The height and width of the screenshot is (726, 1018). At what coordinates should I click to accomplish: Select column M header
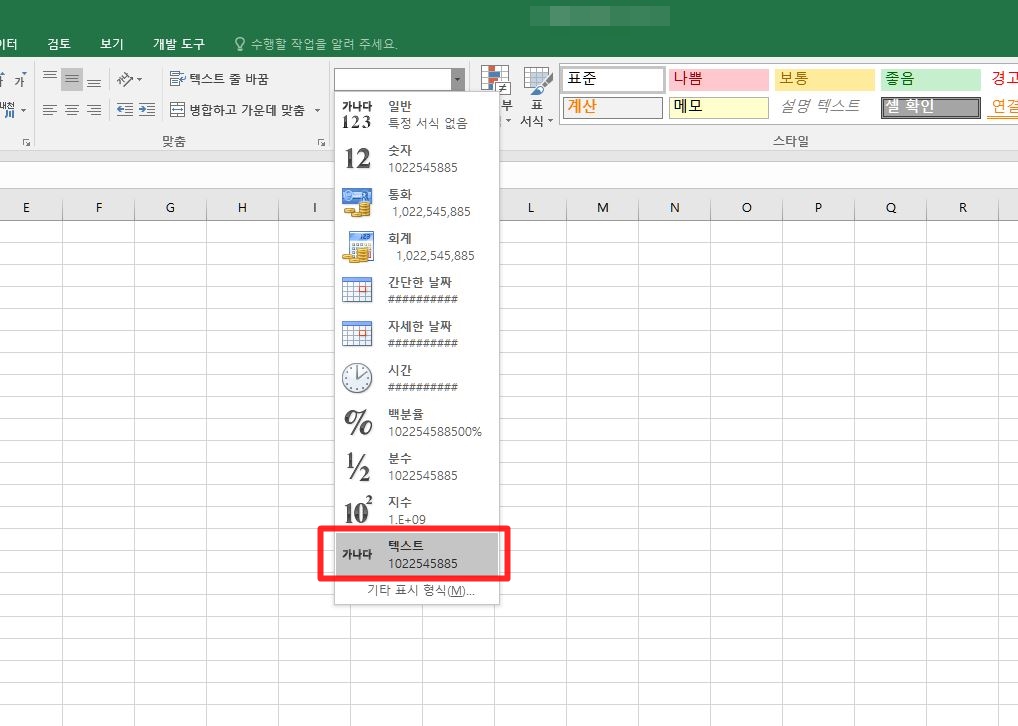[x=602, y=208]
